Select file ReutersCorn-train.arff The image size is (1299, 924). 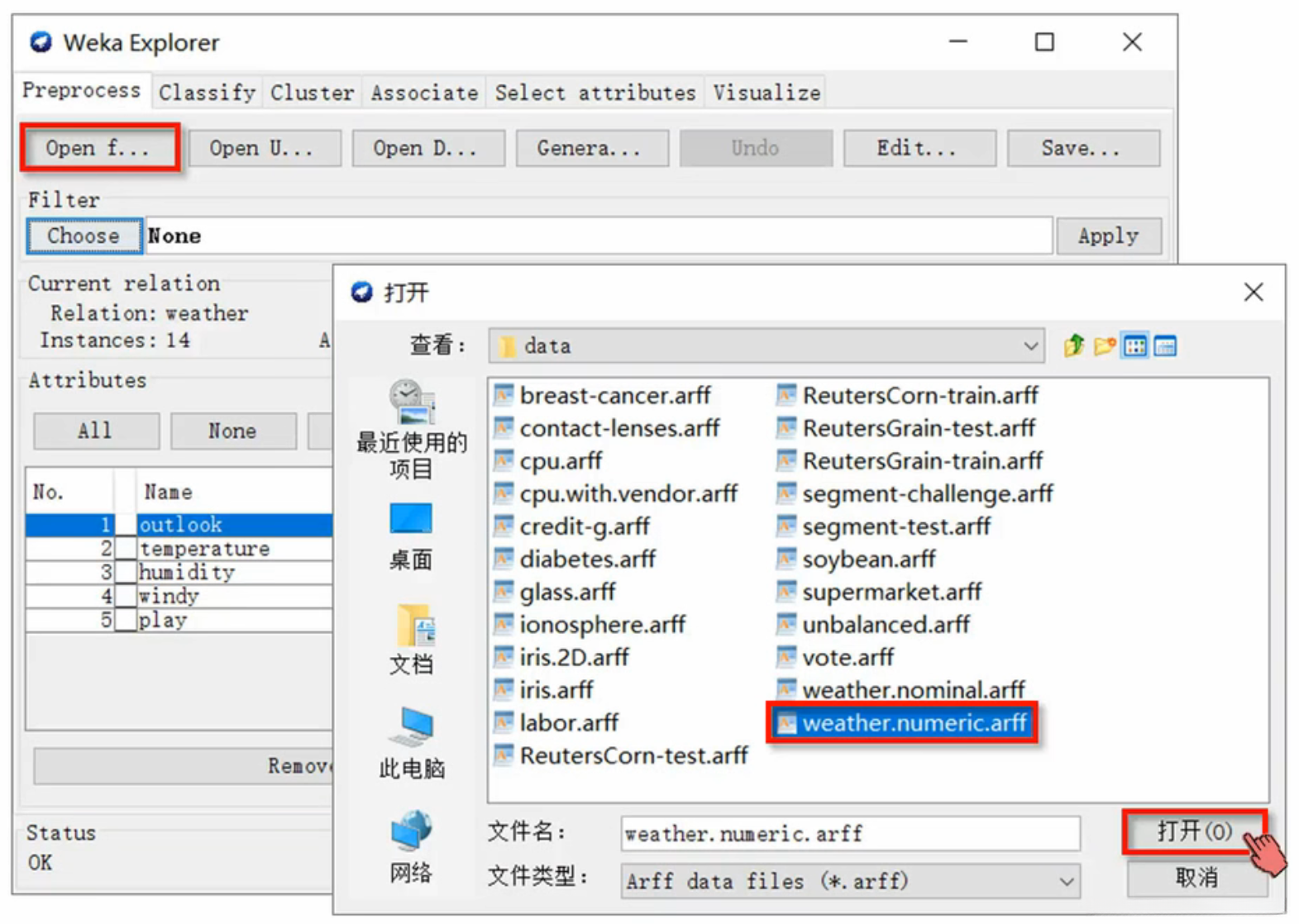pos(908,395)
